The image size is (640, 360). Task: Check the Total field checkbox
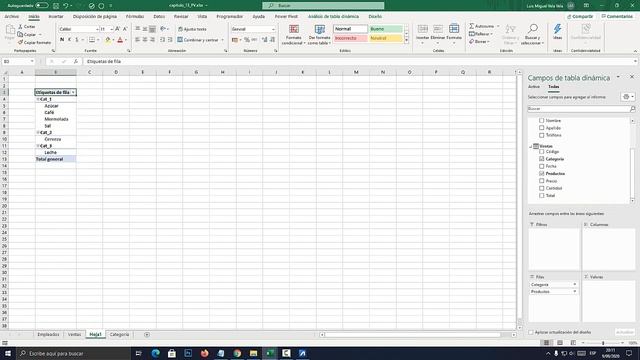[542, 196]
